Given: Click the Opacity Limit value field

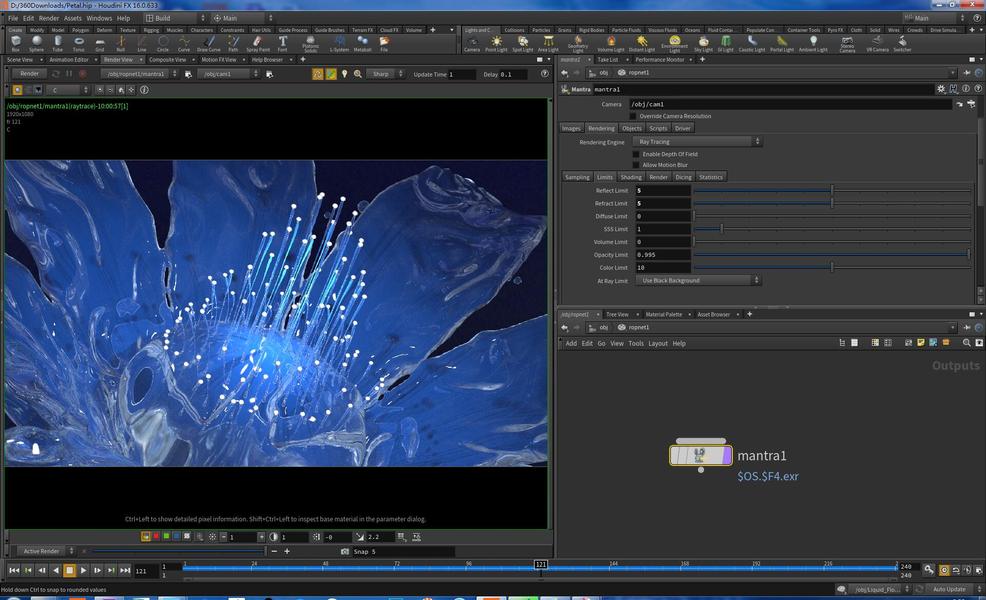Looking at the screenshot, I should tap(663, 255).
